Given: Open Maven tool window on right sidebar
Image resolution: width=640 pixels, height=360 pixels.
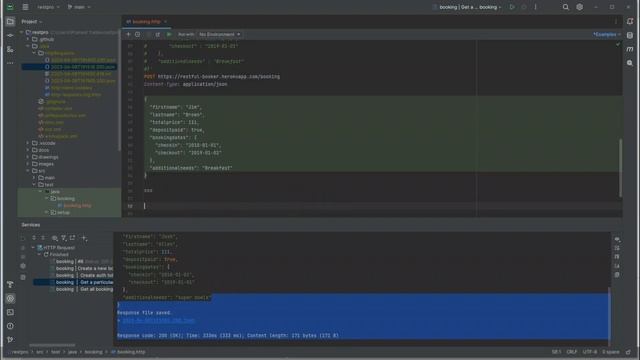Looking at the screenshot, I should tap(630, 49).
